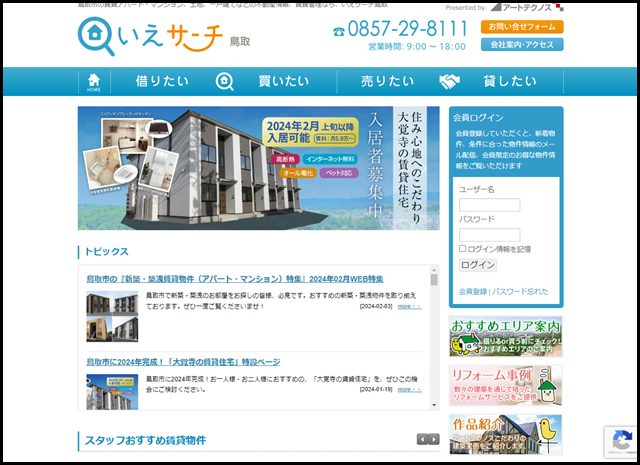Click the previous arrow in スタッフおすすめ賃貸物件

coord(422,439)
